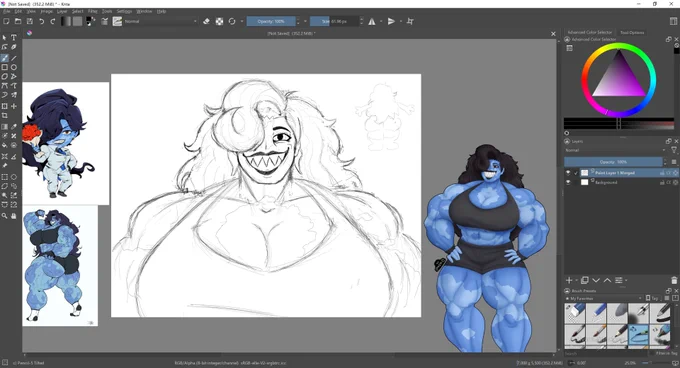Select the Color Sampler eyedropper tool
This screenshot has width=680, height=368.
pos(14,127)
